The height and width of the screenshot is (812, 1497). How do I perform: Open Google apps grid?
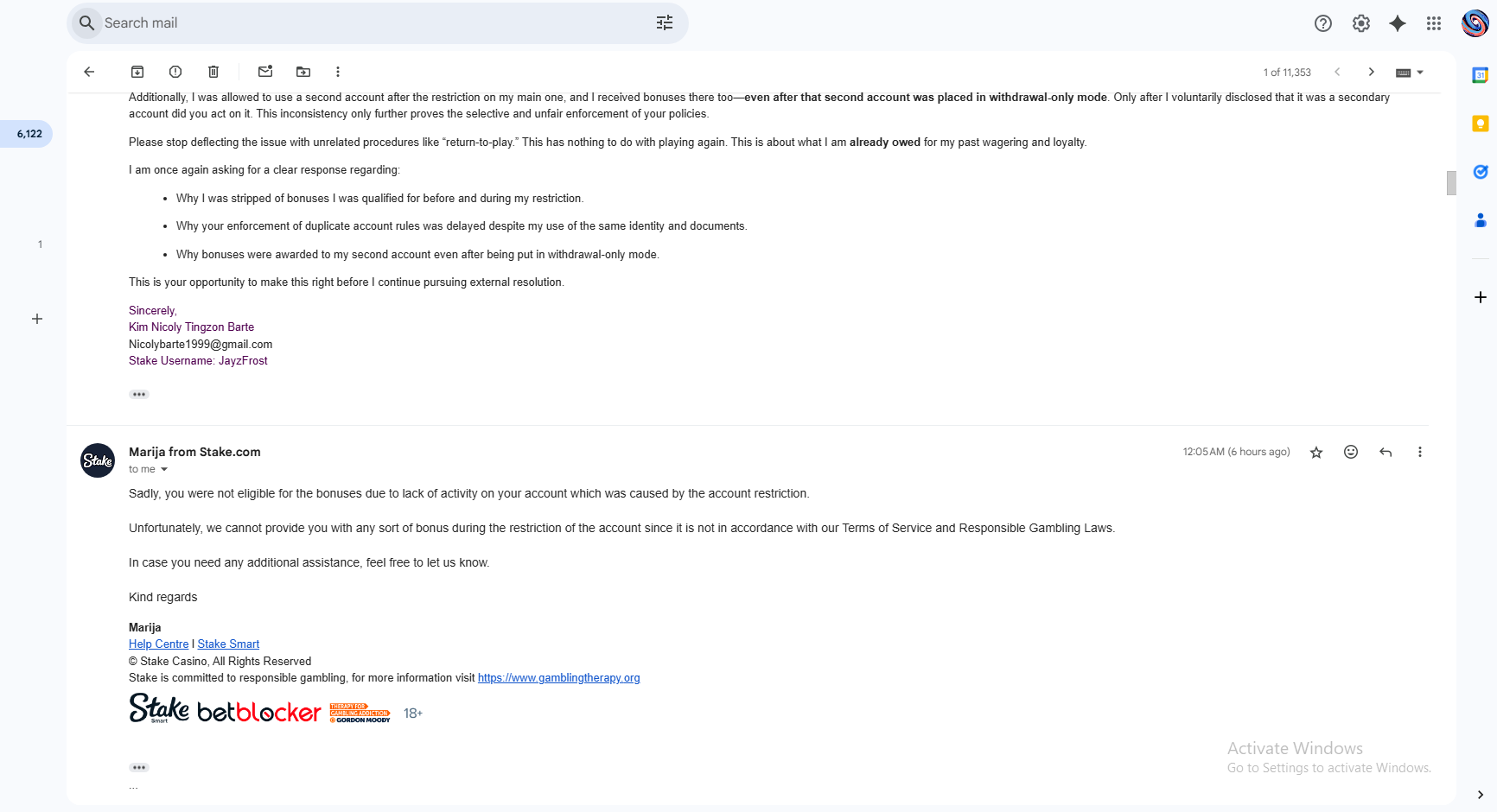coord(1434,23)
